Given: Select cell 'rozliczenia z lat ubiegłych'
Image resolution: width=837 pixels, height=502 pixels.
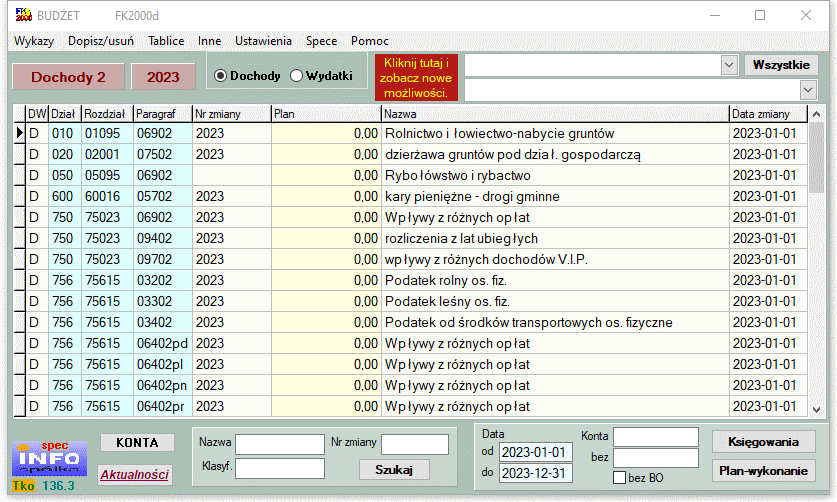Looking at the screenshot, I should (x=555, y=238).
